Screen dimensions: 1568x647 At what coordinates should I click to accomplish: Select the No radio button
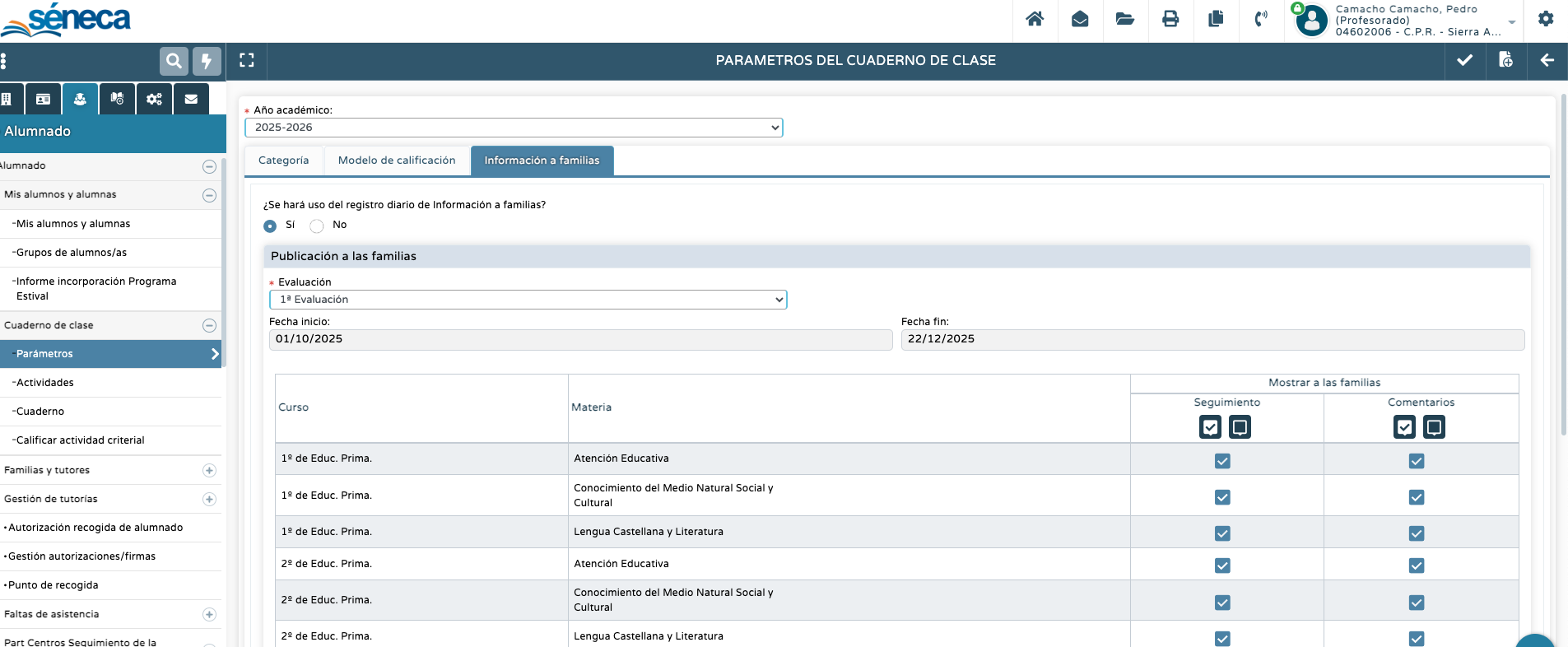click(317, 226)
